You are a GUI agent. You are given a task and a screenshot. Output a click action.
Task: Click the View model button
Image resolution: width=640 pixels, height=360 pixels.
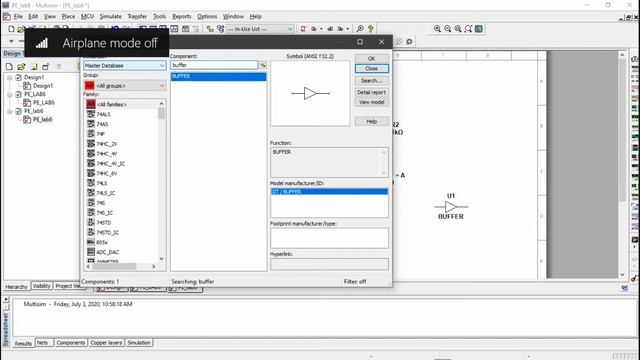click(x=371, y=102)
